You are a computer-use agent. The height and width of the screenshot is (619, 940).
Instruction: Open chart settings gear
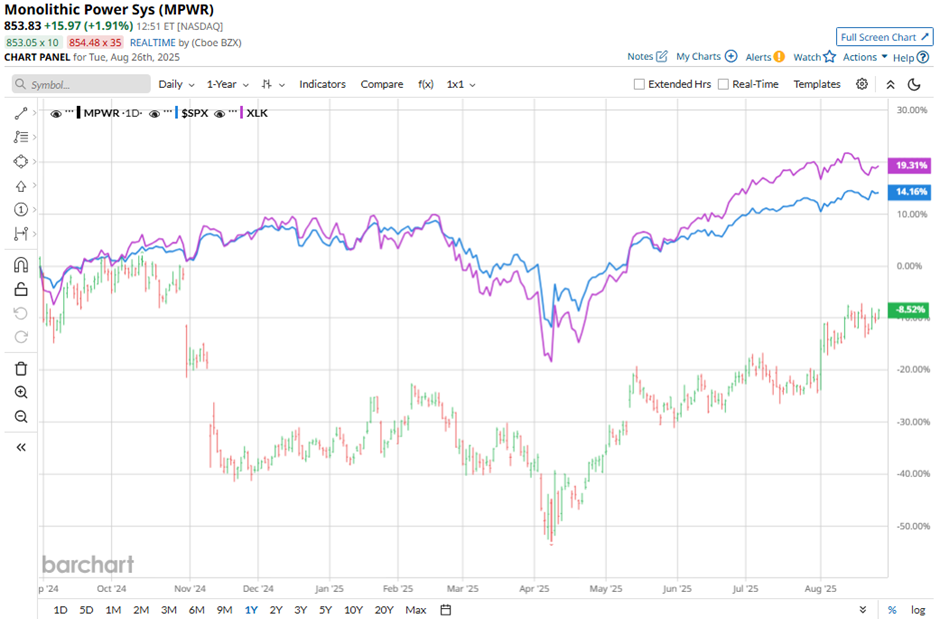(861, 84)
